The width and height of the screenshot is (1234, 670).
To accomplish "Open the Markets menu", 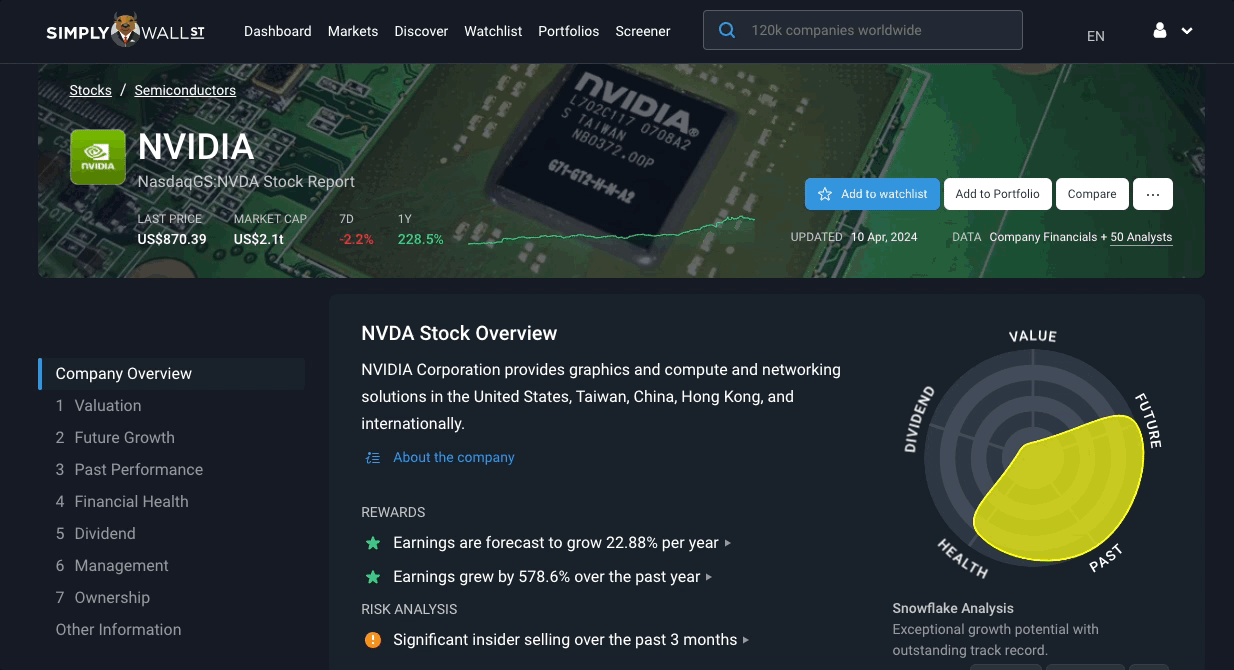I will (x=353, y=31).
